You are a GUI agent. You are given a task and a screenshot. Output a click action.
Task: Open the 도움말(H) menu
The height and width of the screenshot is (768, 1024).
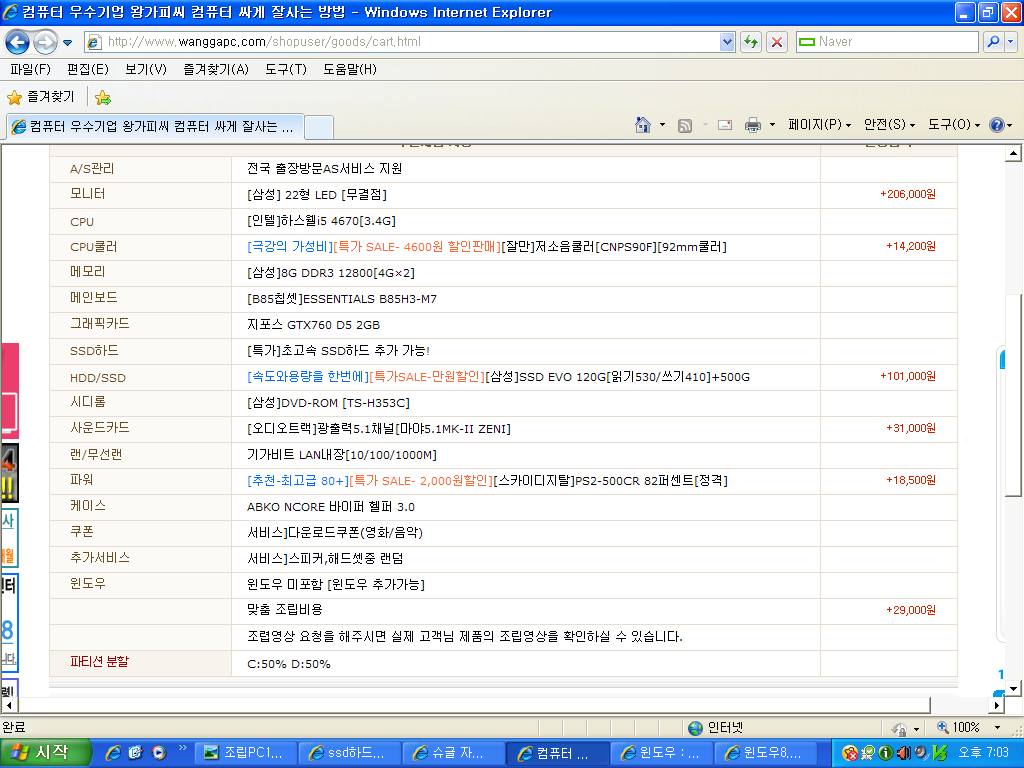click(x=349, y=69)
